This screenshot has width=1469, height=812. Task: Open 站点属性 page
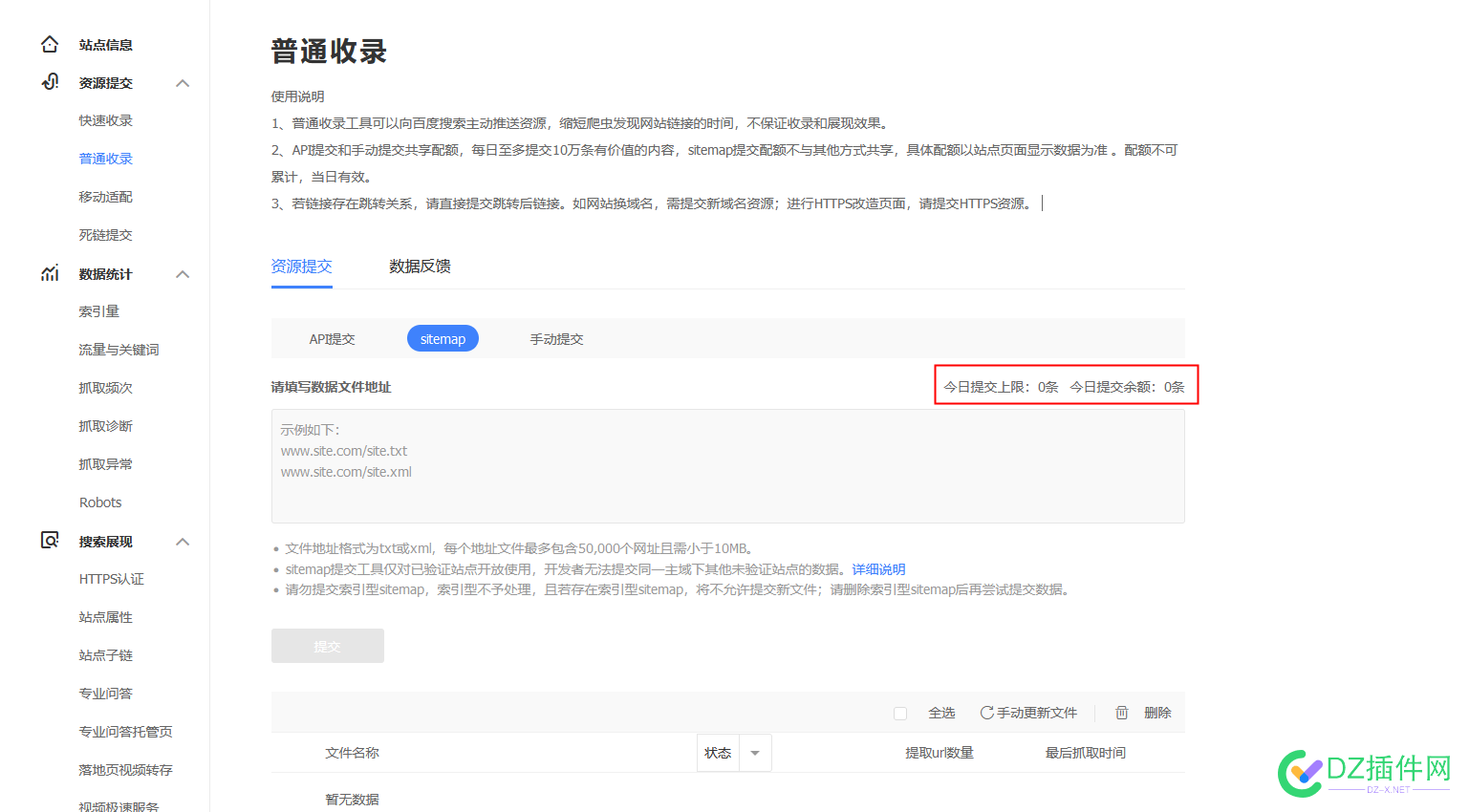click(105, 617)
